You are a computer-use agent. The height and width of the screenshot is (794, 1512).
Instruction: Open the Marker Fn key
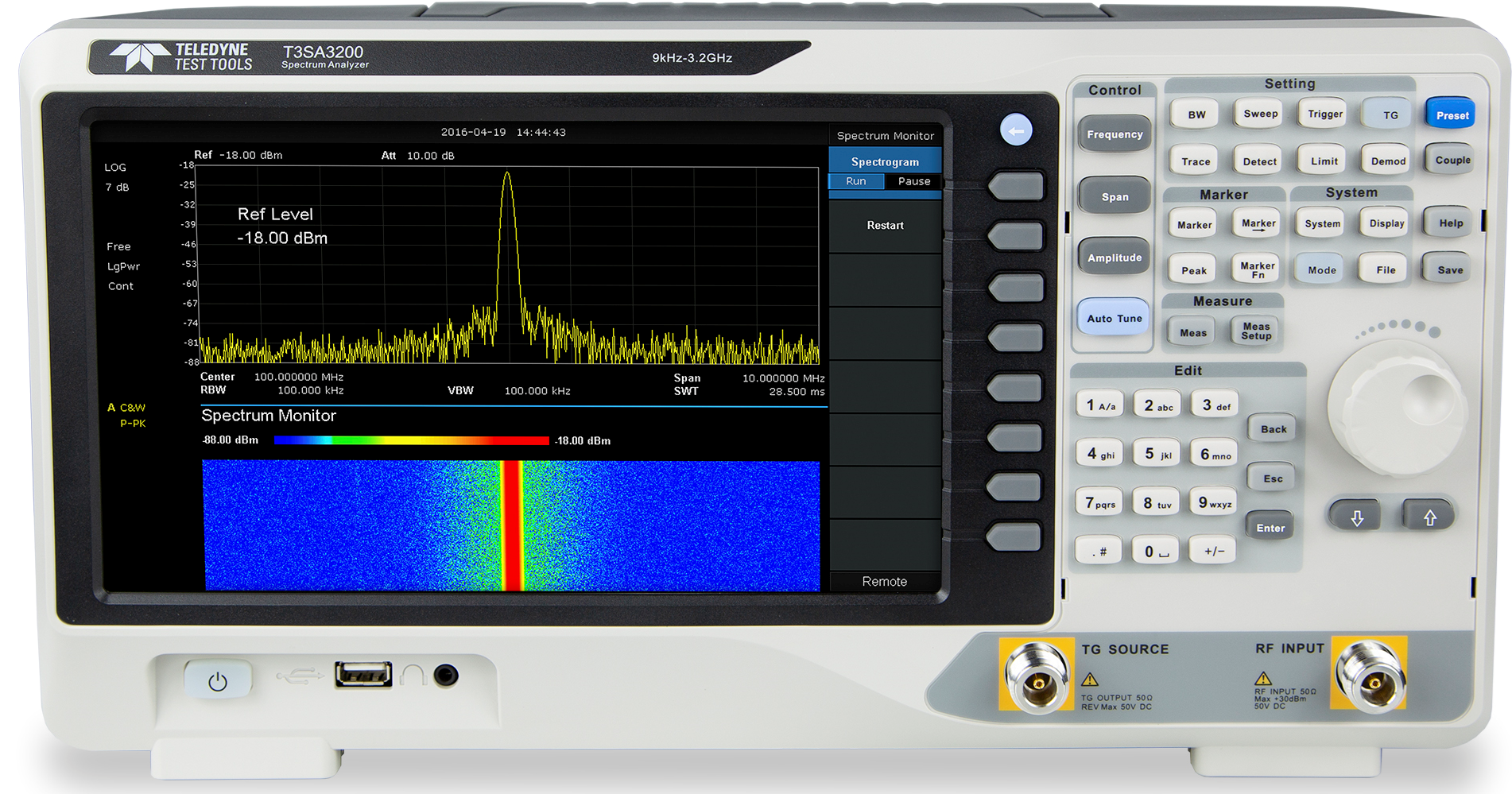(1258, 269)
